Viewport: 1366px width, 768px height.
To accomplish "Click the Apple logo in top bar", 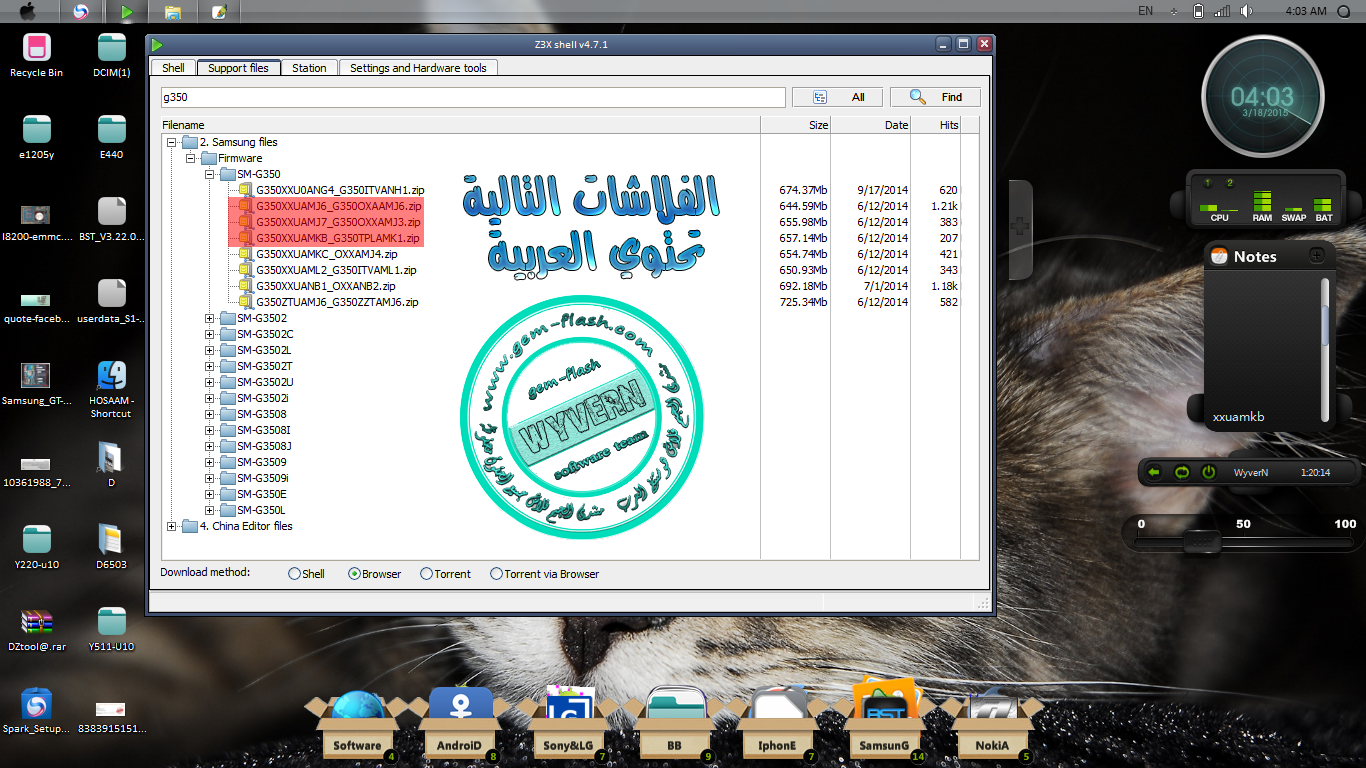I will (27, 11).
